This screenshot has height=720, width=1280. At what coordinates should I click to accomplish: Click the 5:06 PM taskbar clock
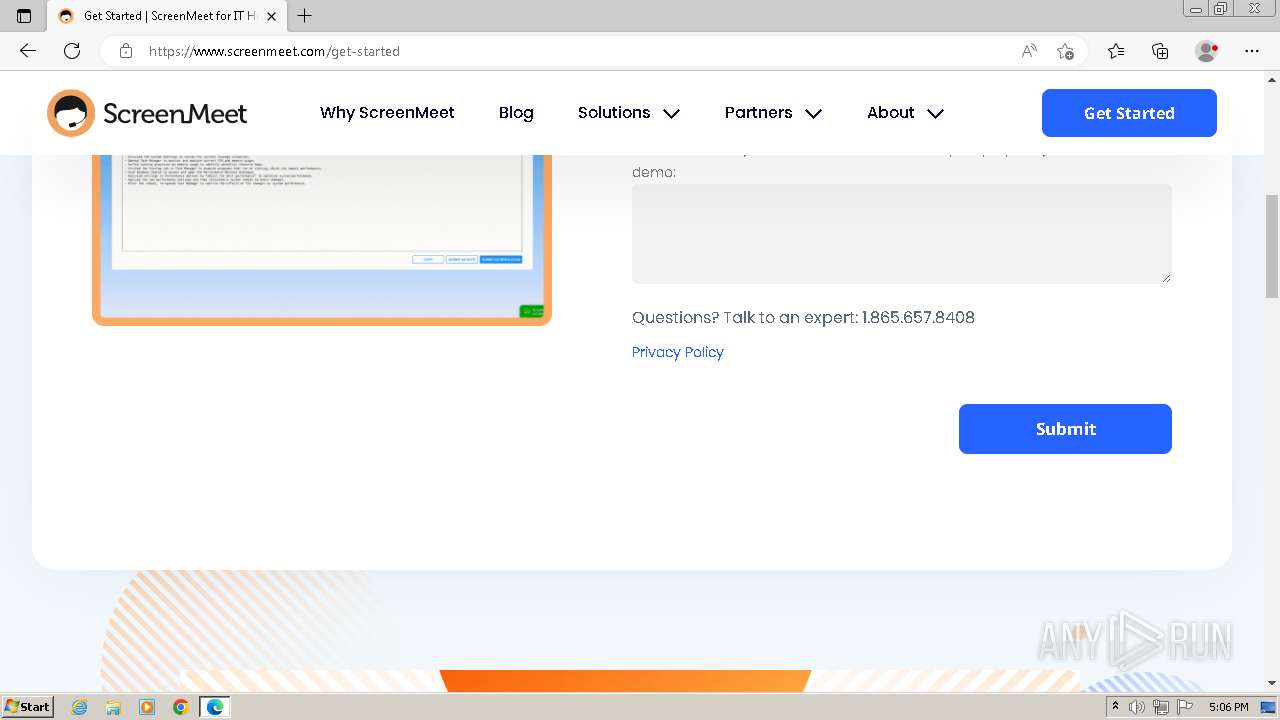click(1228, 707)
